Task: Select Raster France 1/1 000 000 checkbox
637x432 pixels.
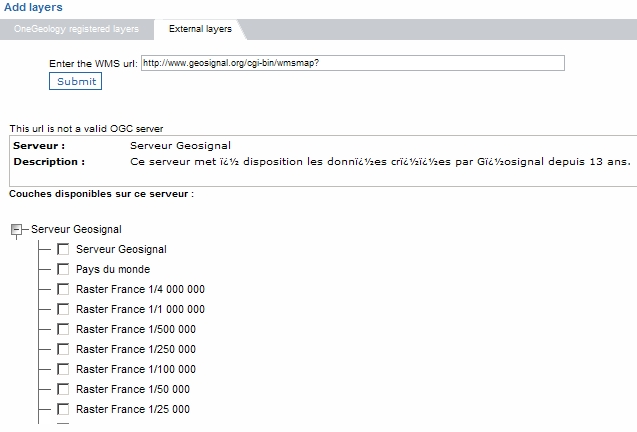Action: (x=63, y=309)
